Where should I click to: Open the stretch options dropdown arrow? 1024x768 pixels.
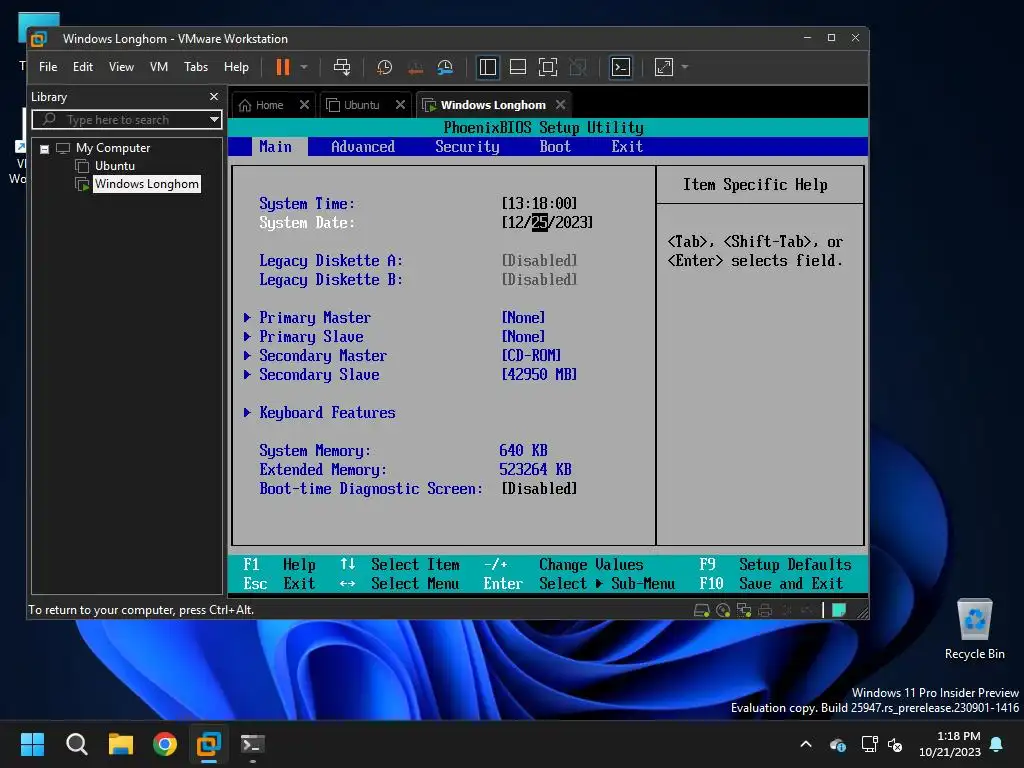684,67
